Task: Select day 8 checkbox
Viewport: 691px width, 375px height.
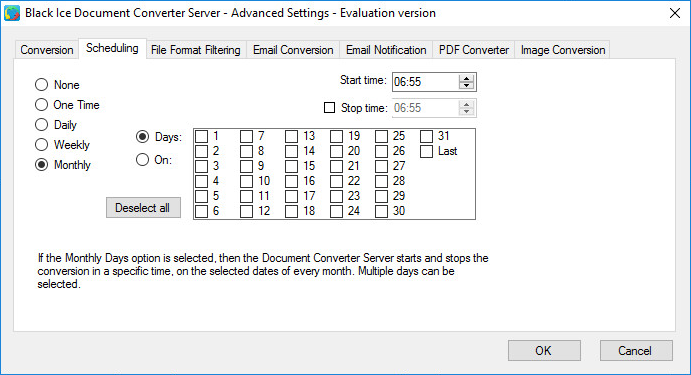Action: pos(246,151)
